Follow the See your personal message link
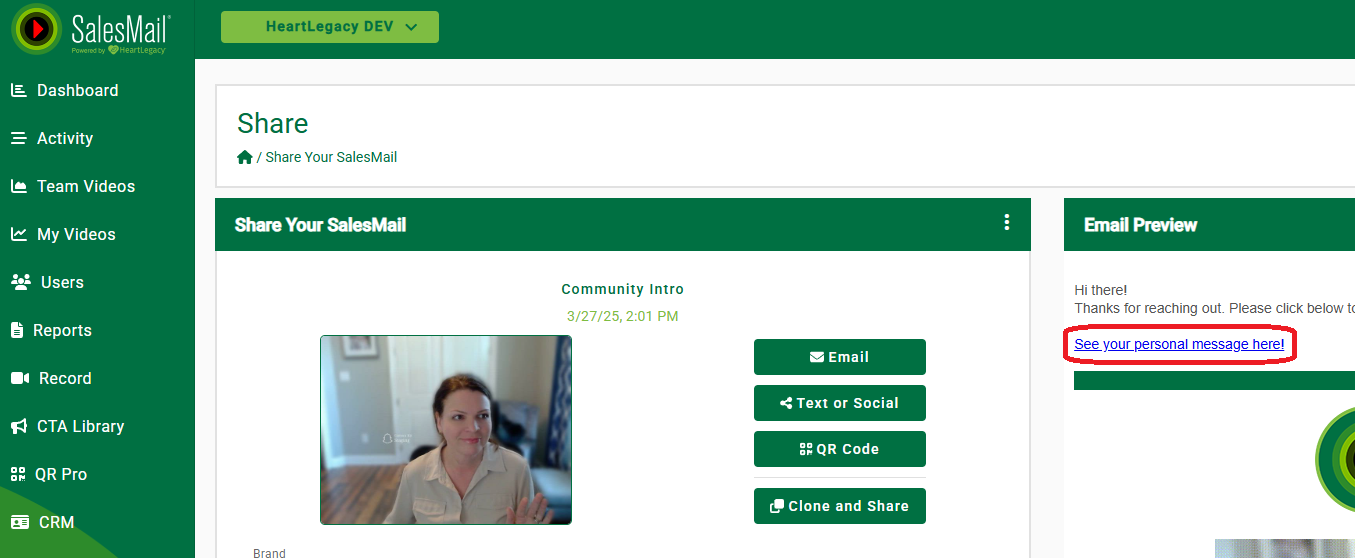Screen dimensions: 1355x558 coord(1179,344)
